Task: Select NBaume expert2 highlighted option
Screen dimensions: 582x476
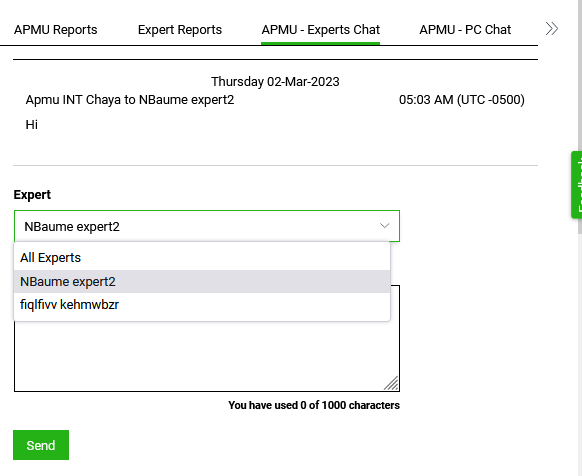Action: [202, 281]
